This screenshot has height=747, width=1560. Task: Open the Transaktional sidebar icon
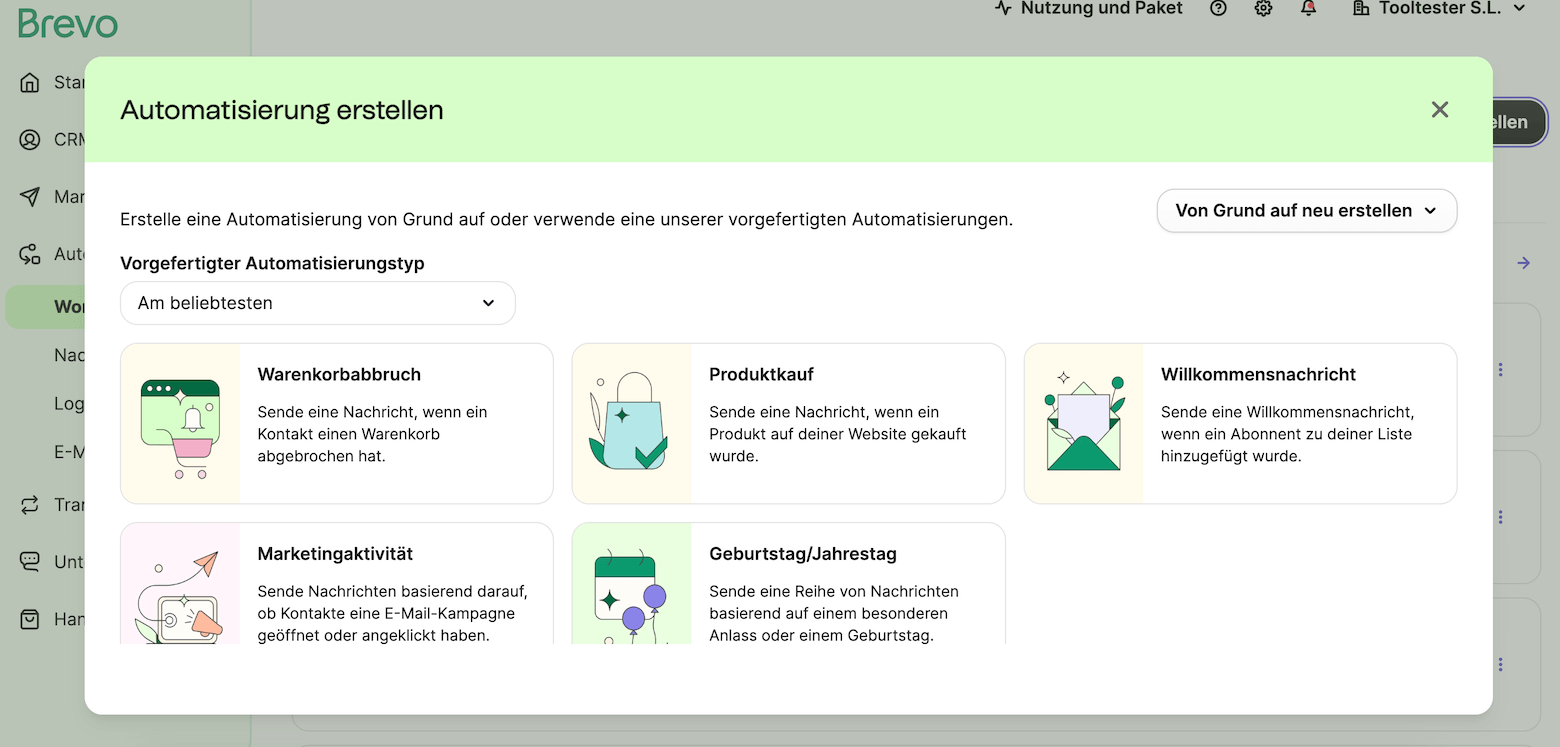(x=32, y=504)
